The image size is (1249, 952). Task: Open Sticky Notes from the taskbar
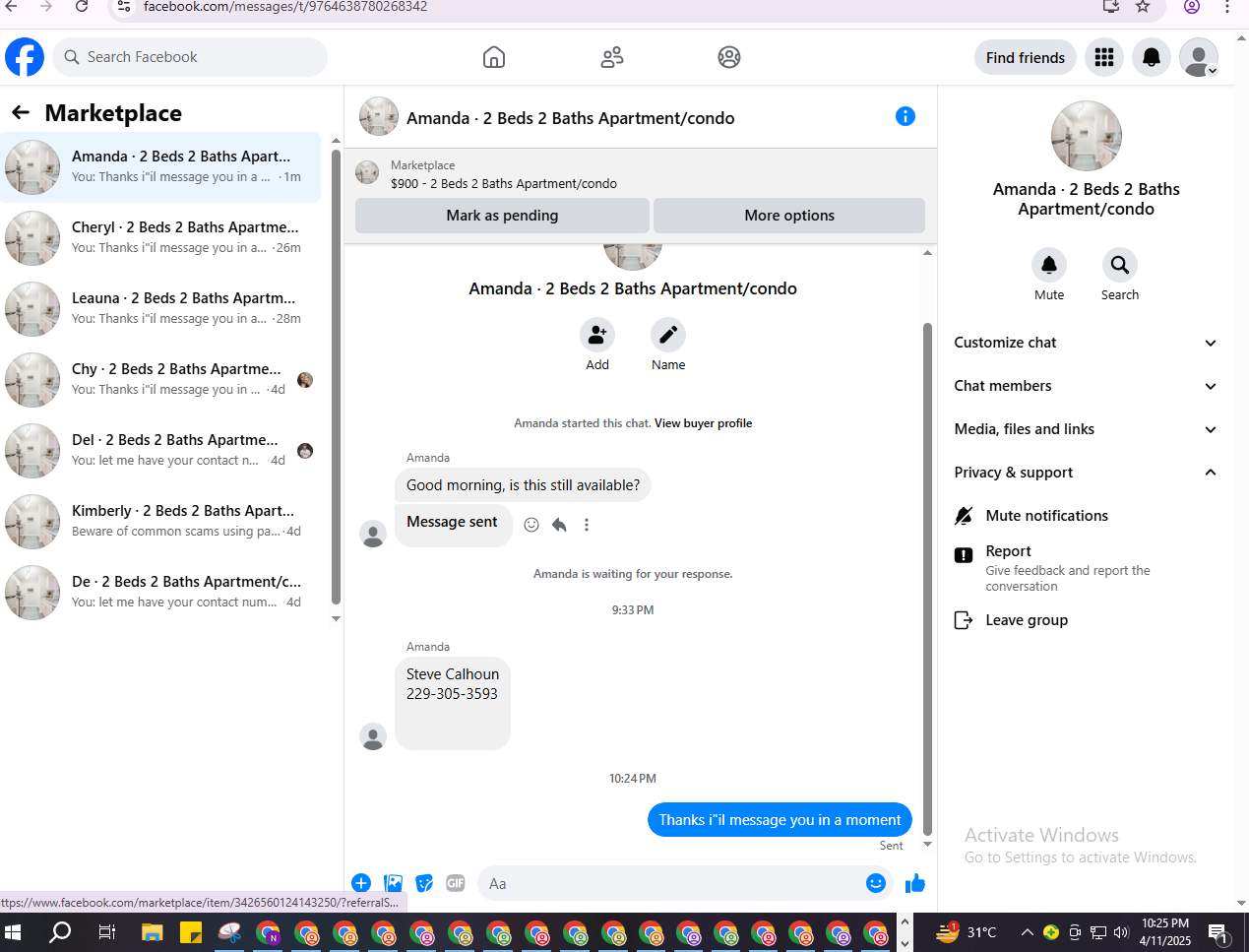click(x=191, y=931)
